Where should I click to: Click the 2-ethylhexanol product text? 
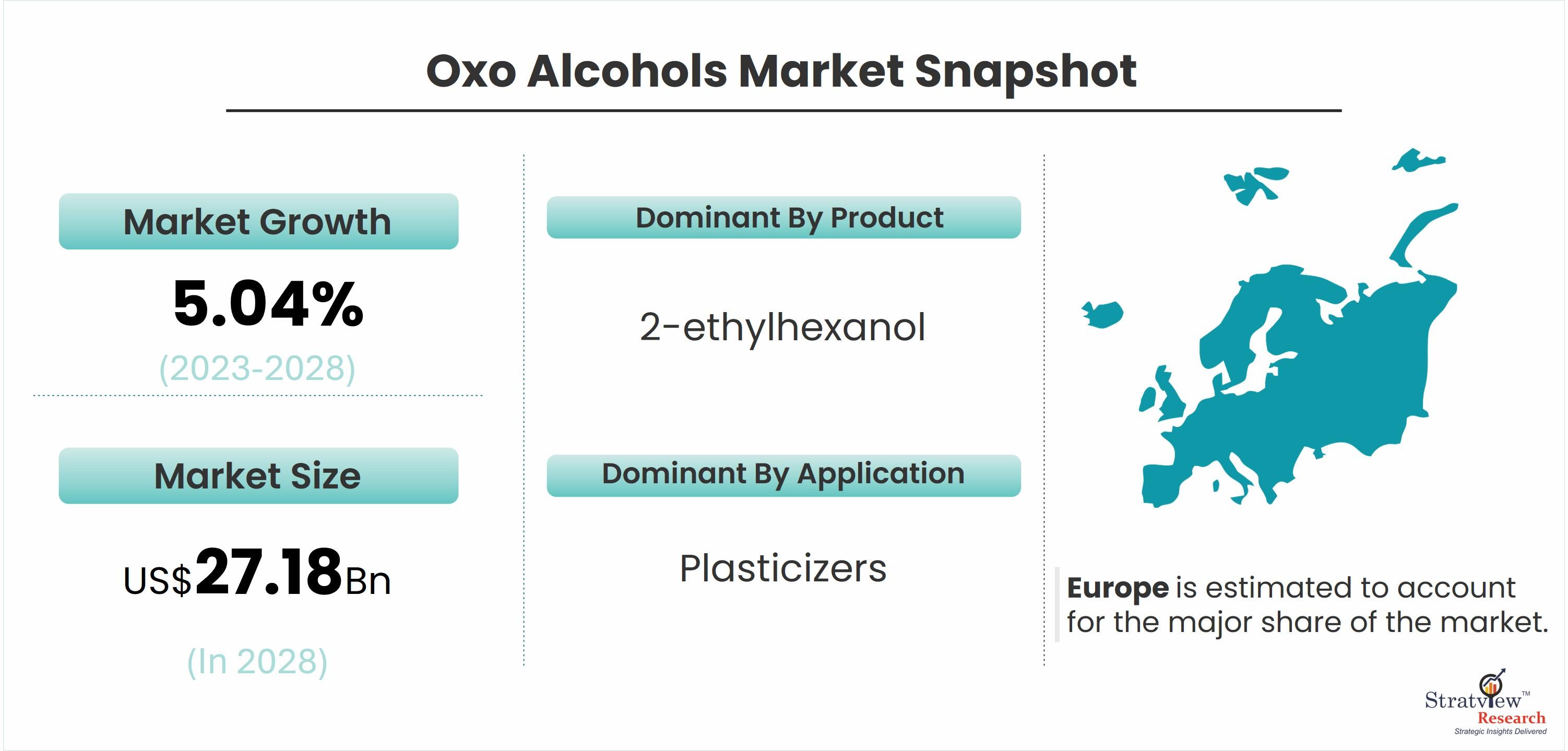tap(783, 327)
